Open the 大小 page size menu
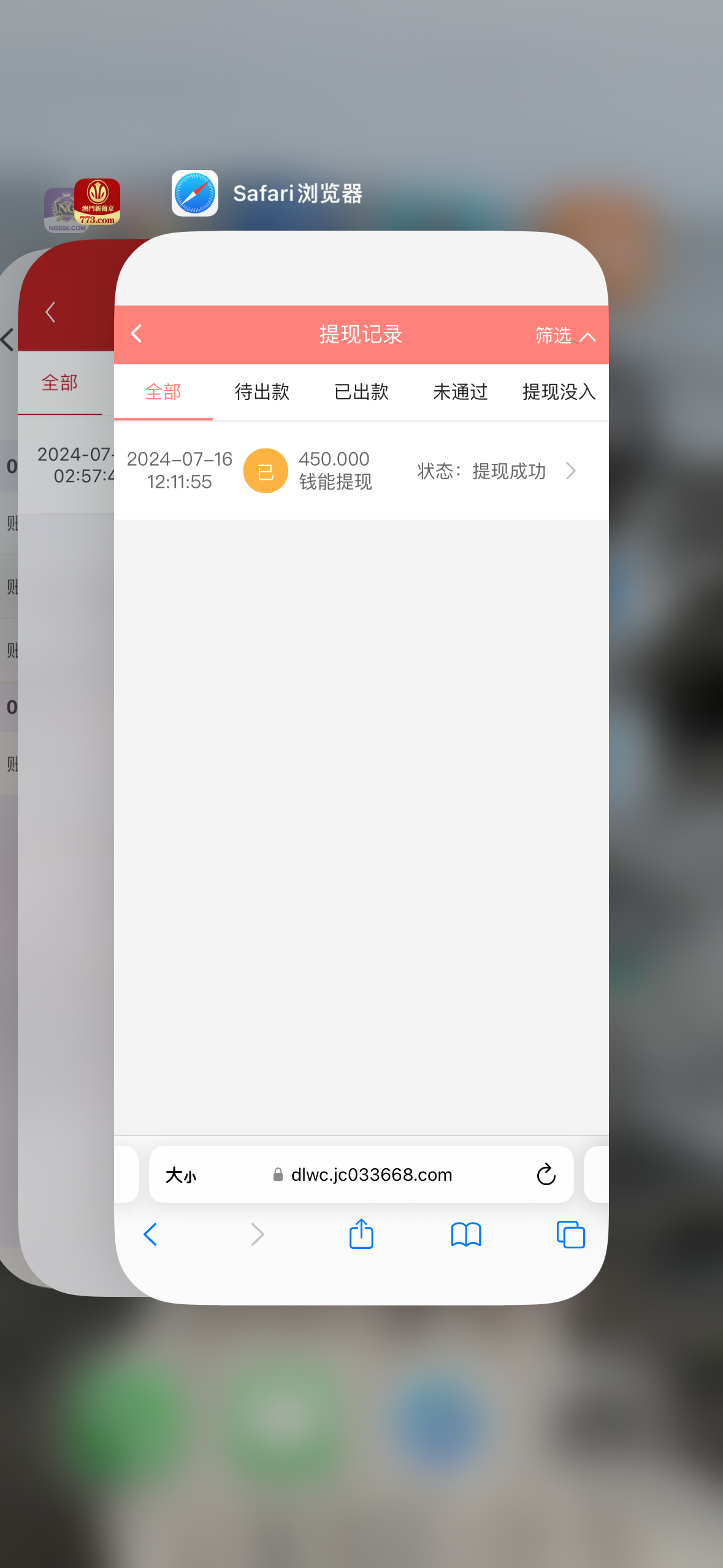The width and height of the screenshot is (723, 1568). point(181,1175)
